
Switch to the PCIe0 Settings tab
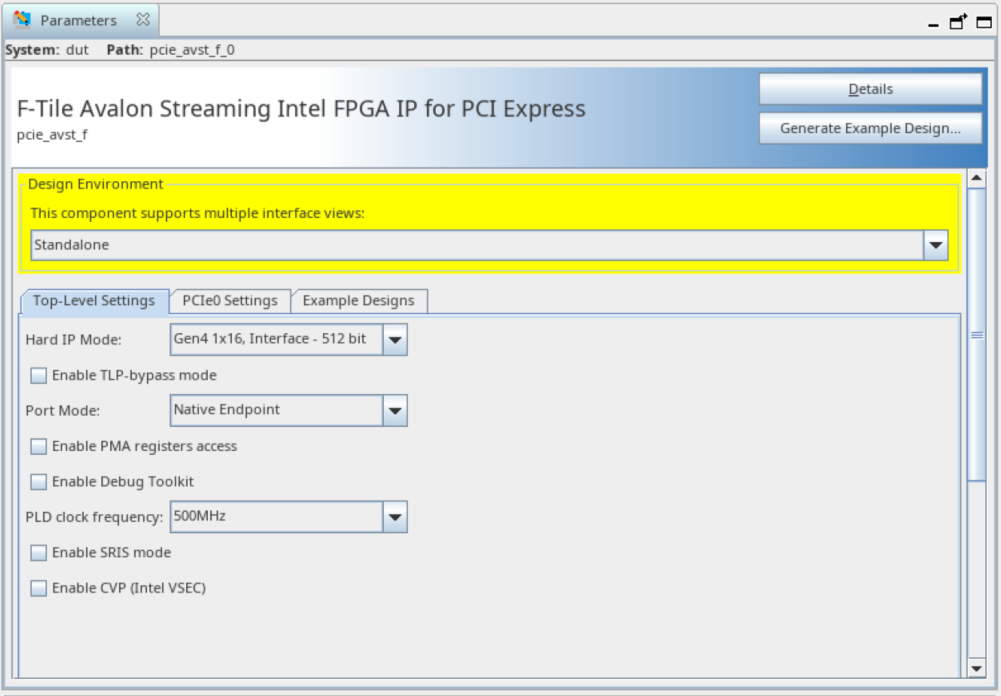[230, 301]
